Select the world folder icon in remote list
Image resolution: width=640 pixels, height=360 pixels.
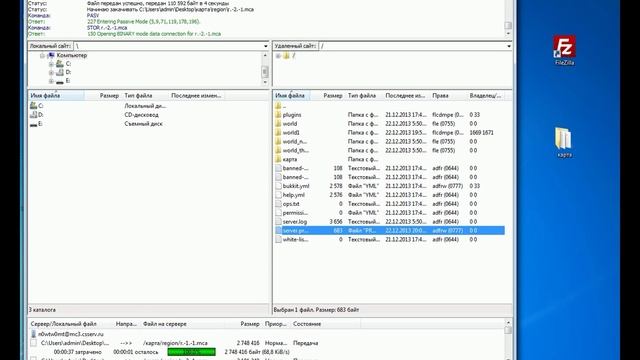278,124
